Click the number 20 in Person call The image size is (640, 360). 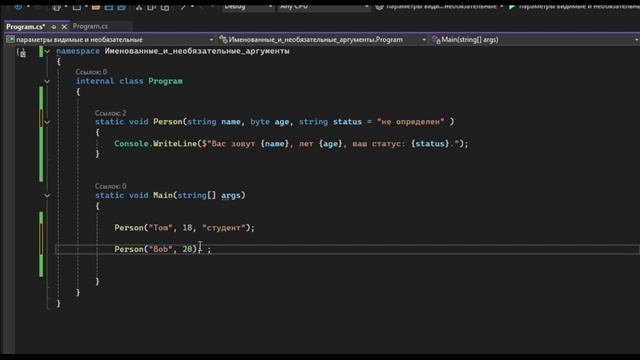pos(187,249)
